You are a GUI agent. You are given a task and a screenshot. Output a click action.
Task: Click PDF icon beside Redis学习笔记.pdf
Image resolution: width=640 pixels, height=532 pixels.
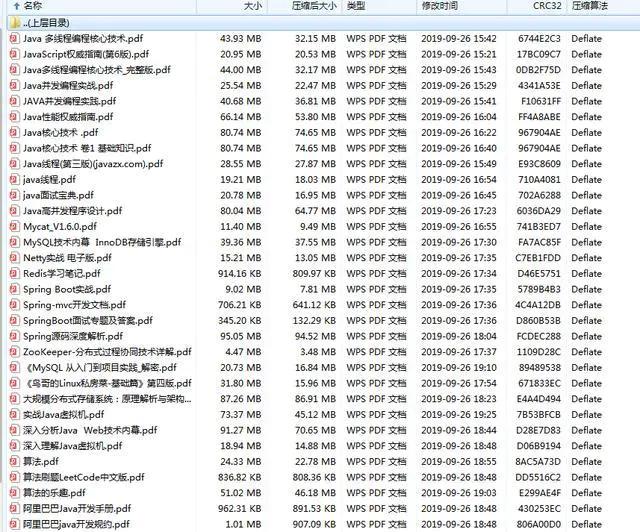pyautogui.click(x=14, y=274)
